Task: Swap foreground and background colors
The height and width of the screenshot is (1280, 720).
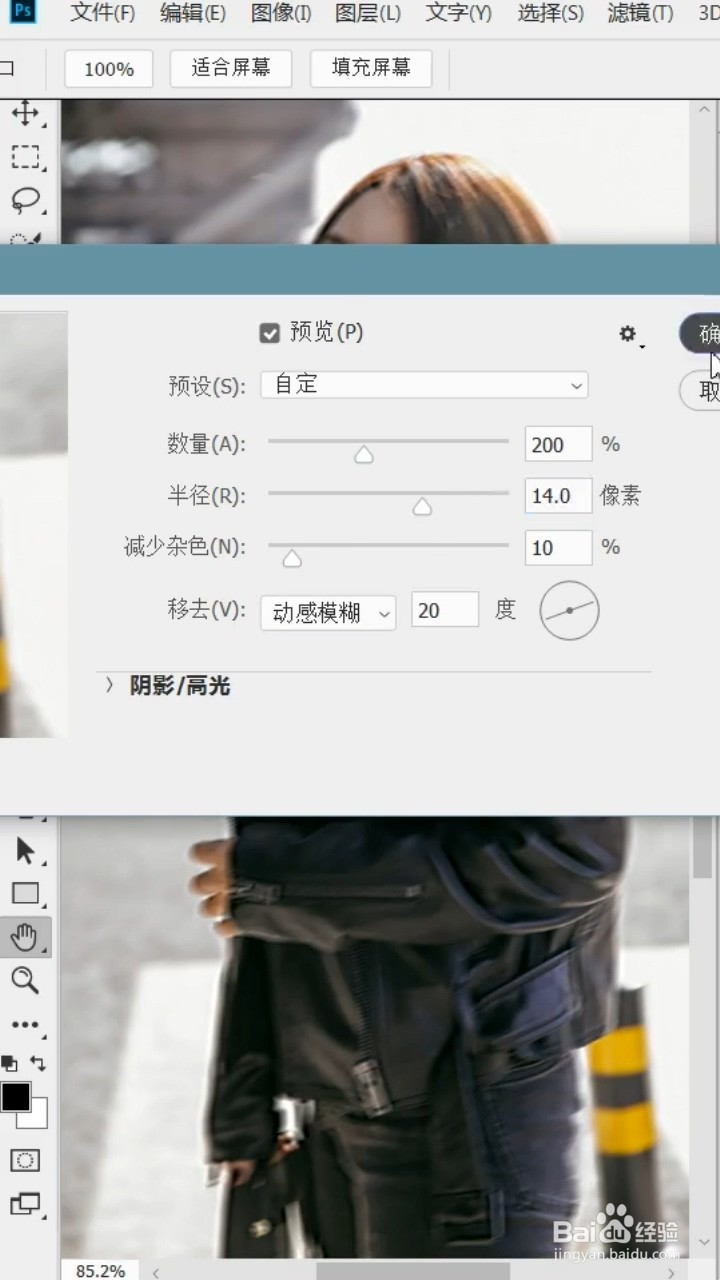Action: tap(38, 1063)
